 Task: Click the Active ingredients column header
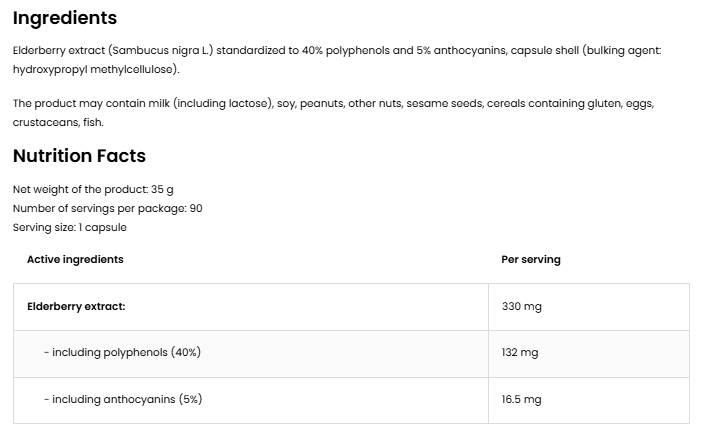coord(75,259)
